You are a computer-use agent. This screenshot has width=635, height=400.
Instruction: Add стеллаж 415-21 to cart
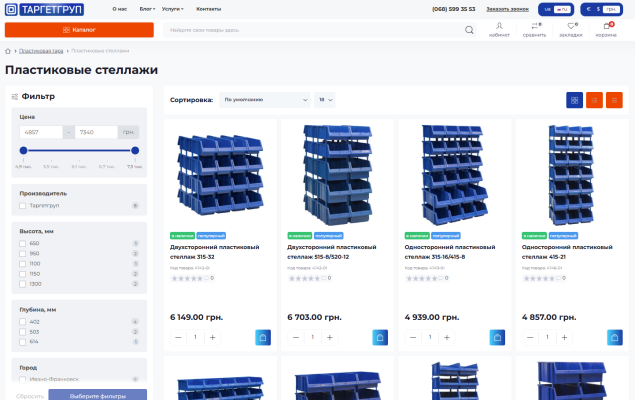click(x=615, y=337)
